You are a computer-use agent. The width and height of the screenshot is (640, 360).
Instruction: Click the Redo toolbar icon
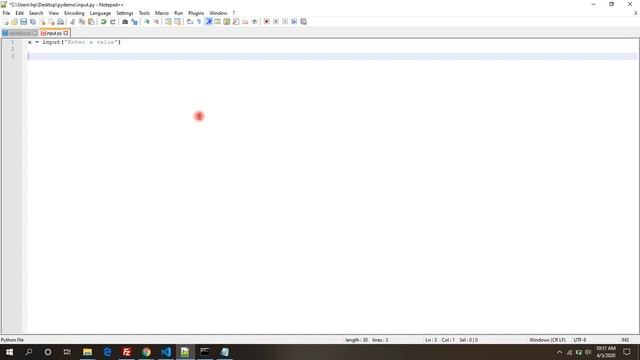point(113,22)
